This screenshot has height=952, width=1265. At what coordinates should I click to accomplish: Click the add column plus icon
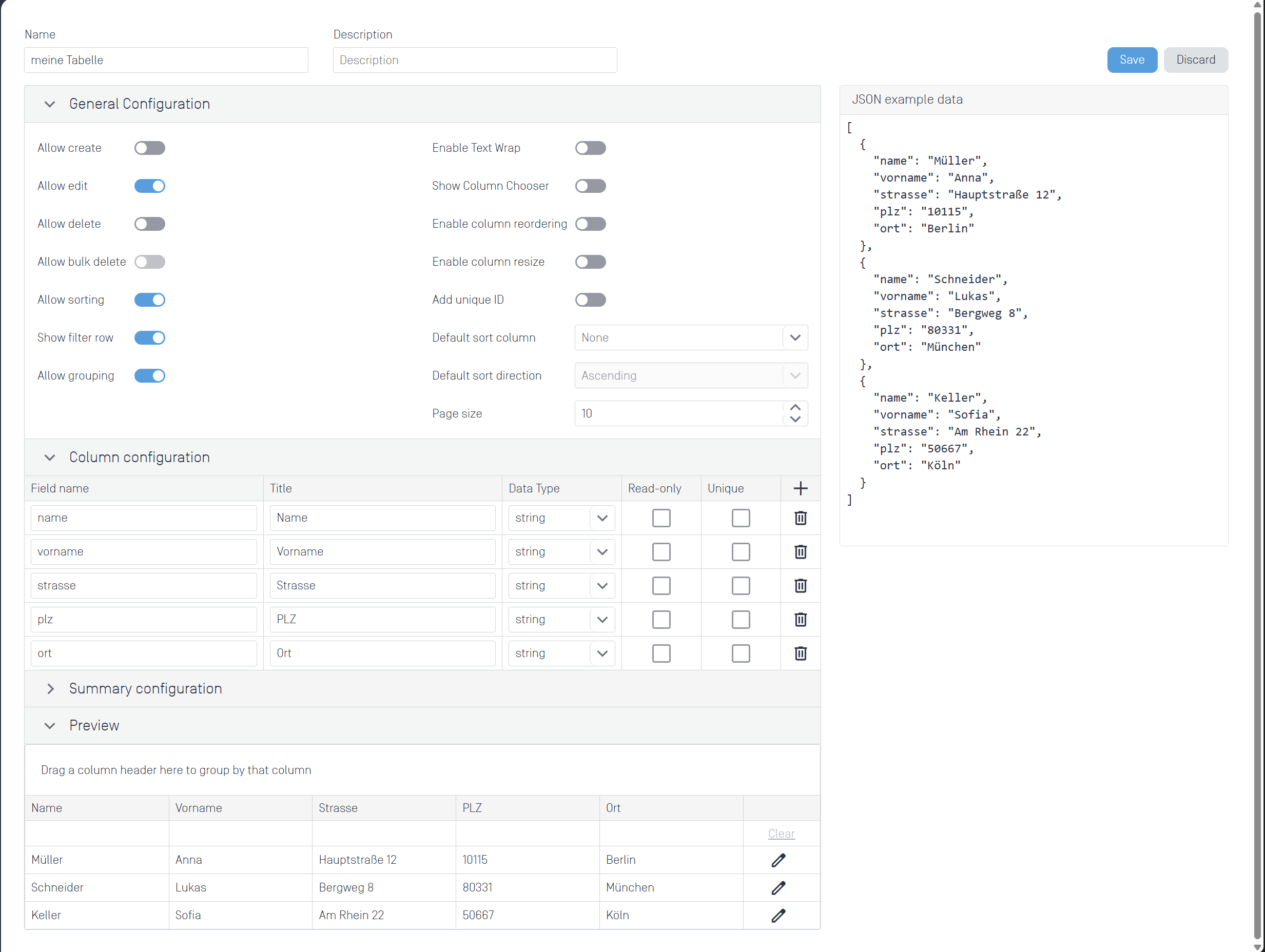800,488
